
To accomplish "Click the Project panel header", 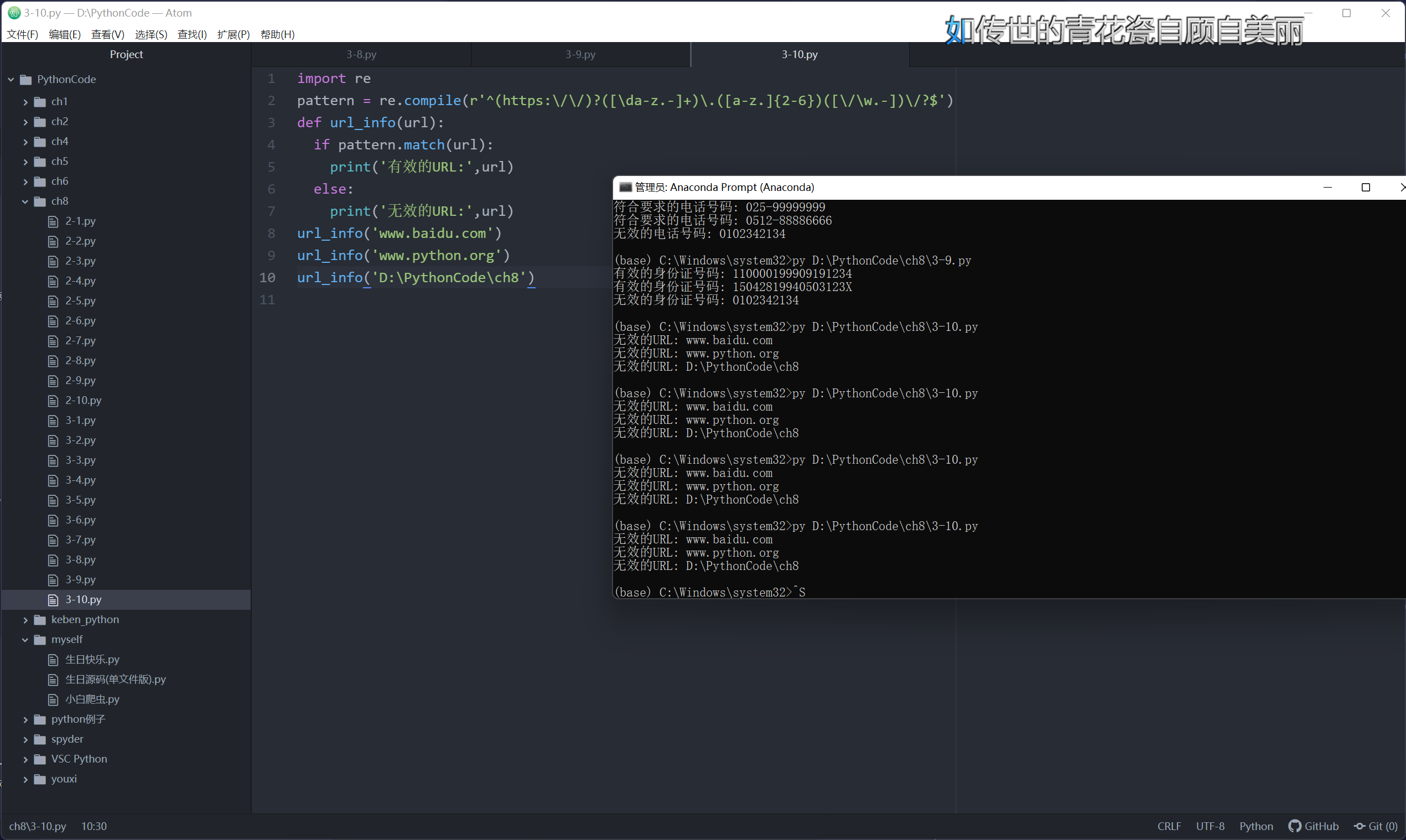I will (126, 54).
